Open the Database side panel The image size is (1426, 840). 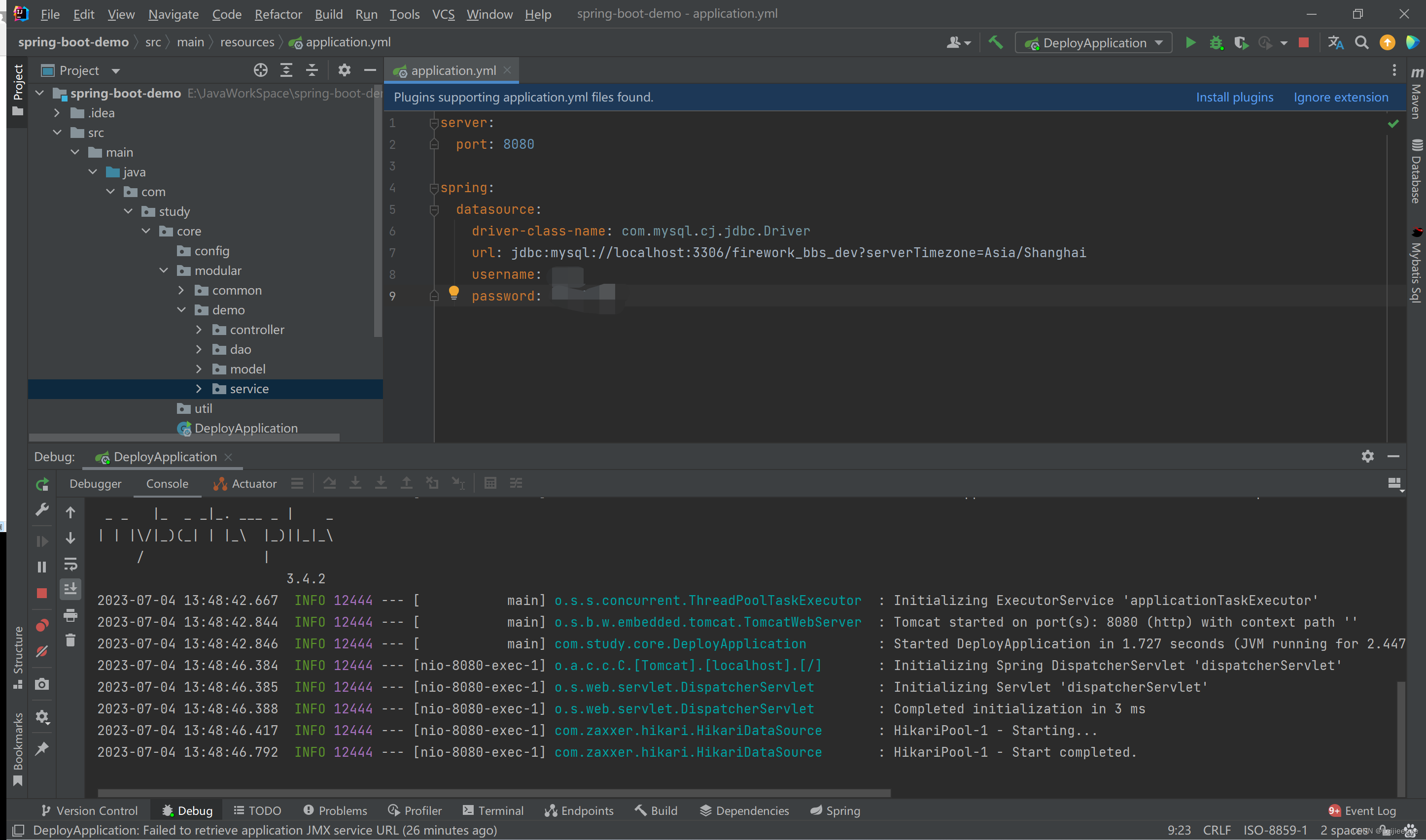(x=1416, y=171)
